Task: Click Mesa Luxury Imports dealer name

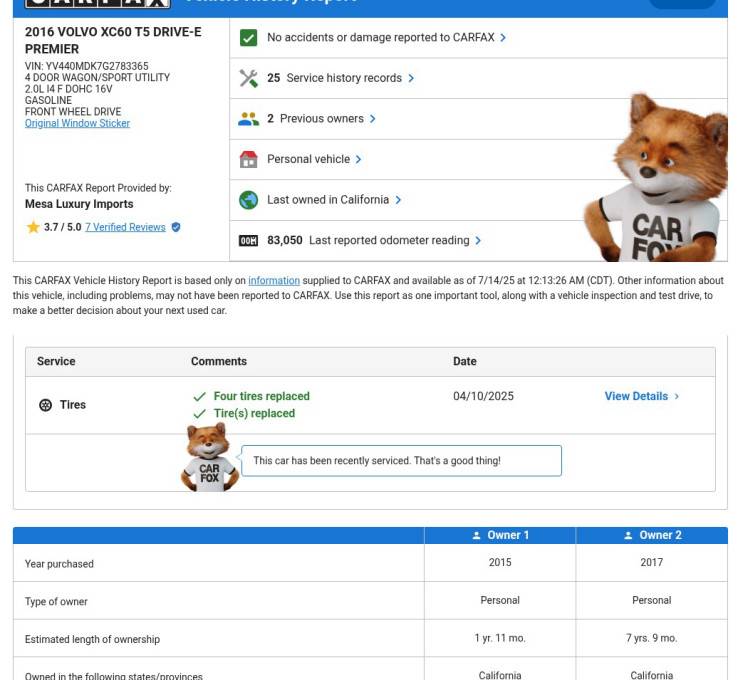Action: pyautogui.click(x=79, y=204)
